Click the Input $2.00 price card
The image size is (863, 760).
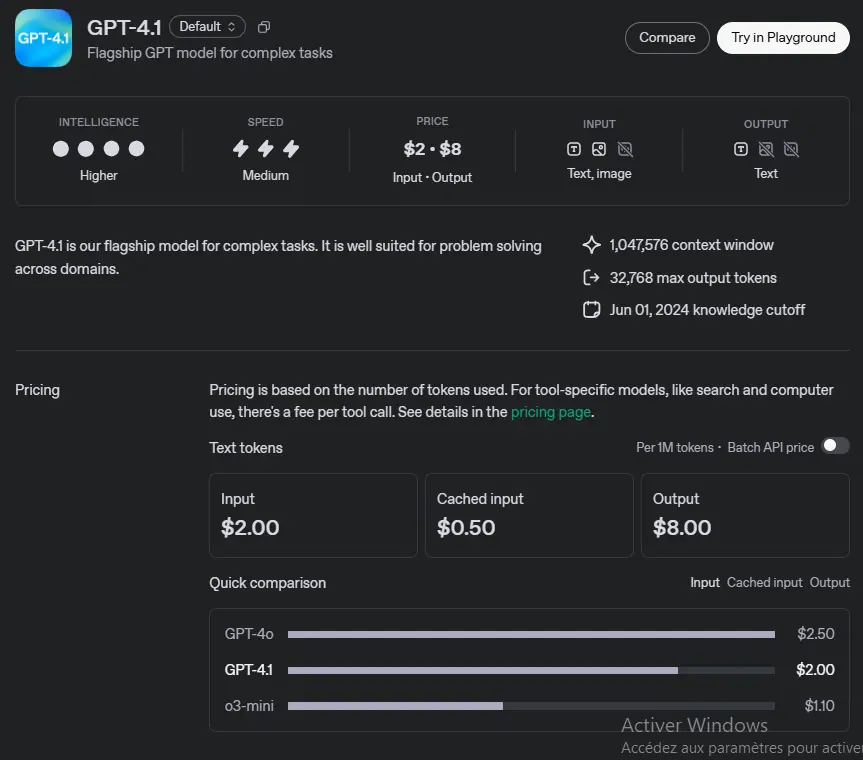[313, 516]
